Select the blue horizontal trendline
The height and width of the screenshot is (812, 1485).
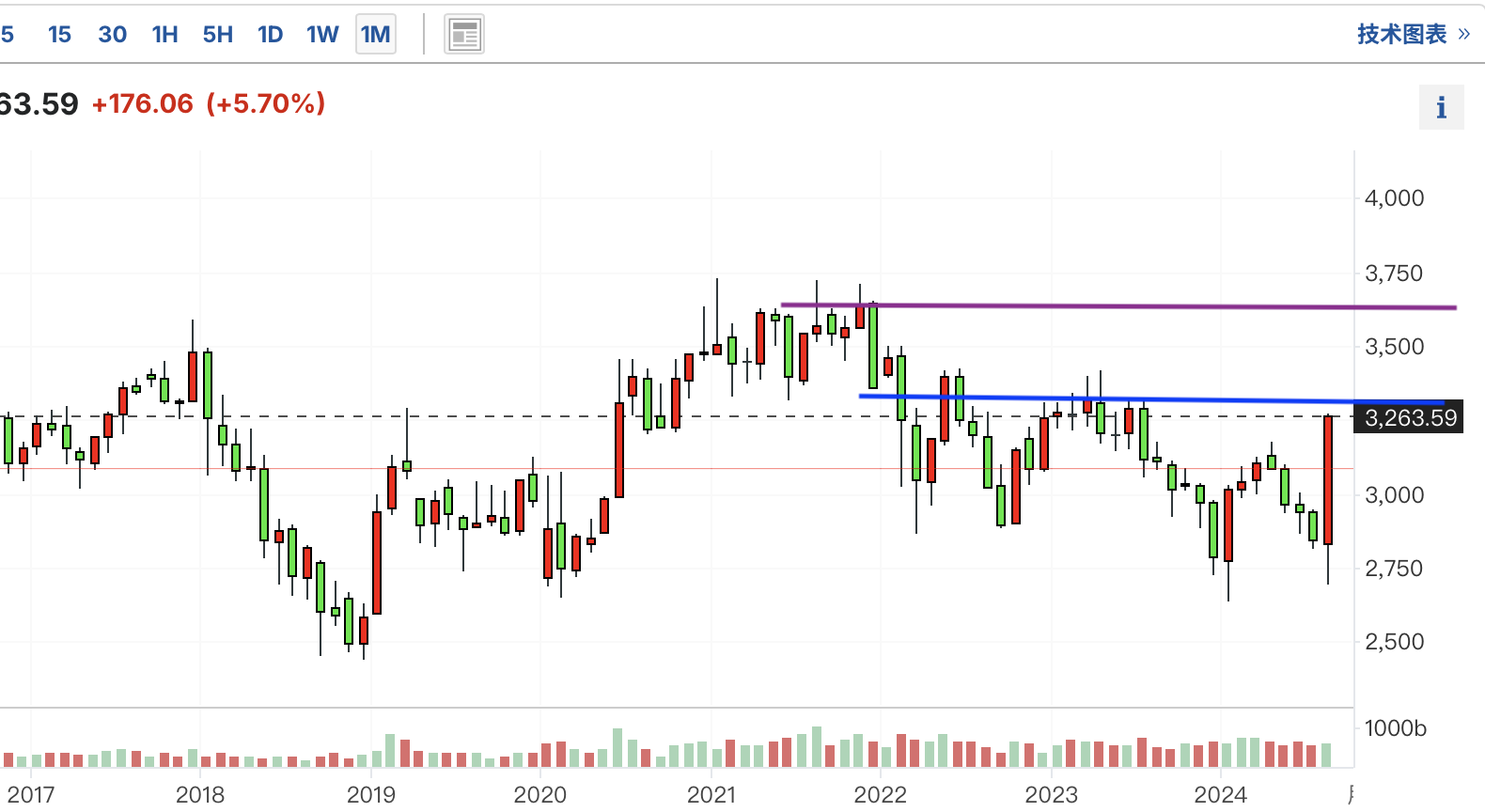tap(1152, 398)
